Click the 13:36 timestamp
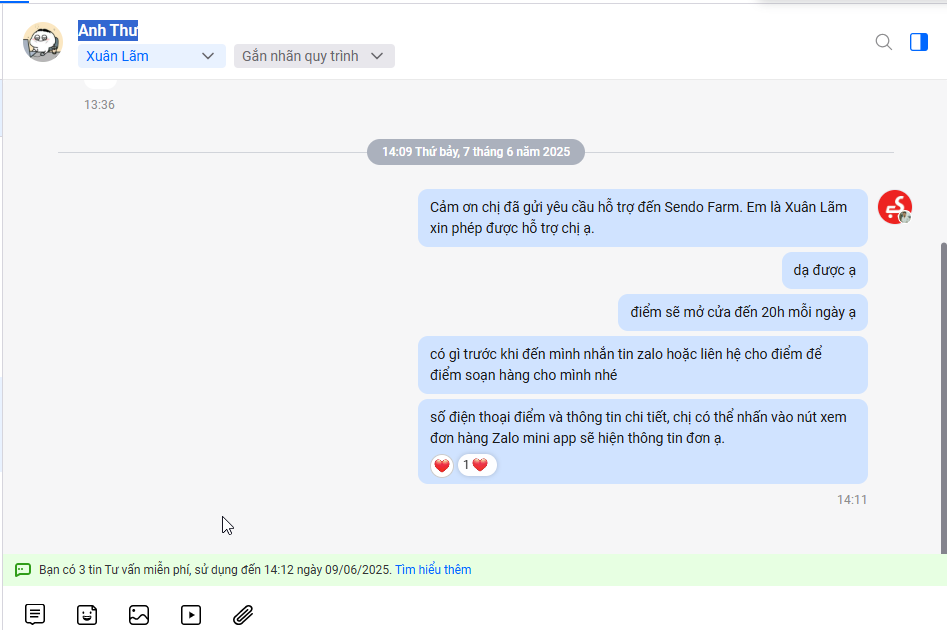This screenshot has height=630, width=947. [99, 104]
